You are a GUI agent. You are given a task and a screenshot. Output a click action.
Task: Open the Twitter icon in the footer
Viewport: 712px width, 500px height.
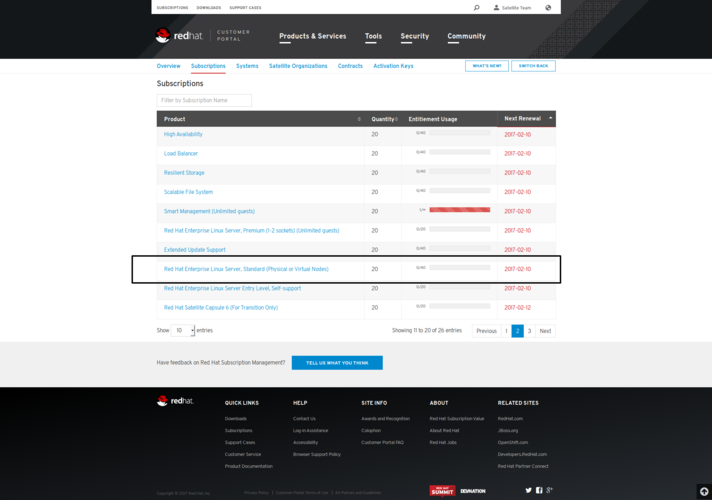click(x=529, y=490)
